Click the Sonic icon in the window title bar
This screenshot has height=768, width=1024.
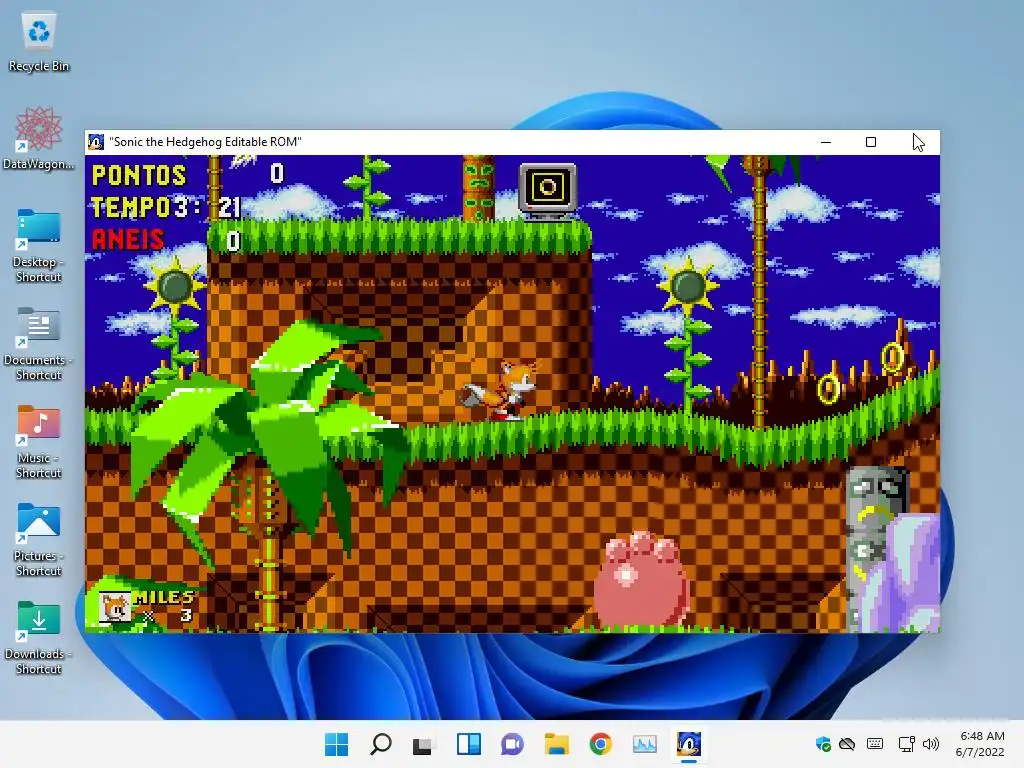pos(96,142)
